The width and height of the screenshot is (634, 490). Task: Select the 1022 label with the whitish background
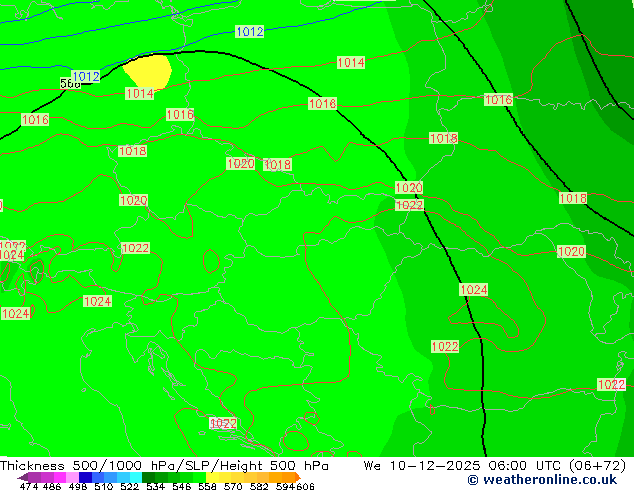(x=223, y=423)
